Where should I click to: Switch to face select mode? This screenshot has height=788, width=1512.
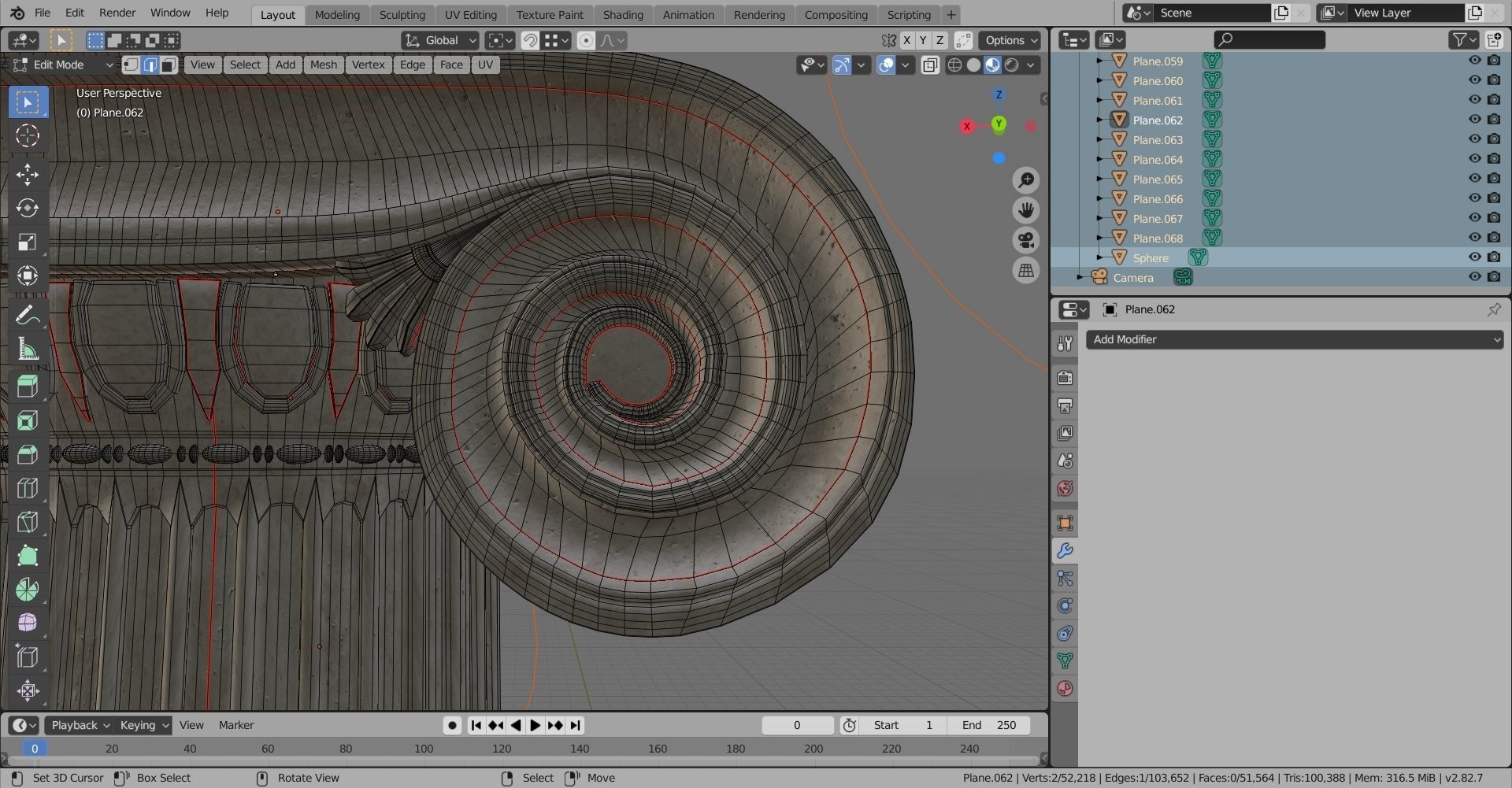(x=169, y=65)
